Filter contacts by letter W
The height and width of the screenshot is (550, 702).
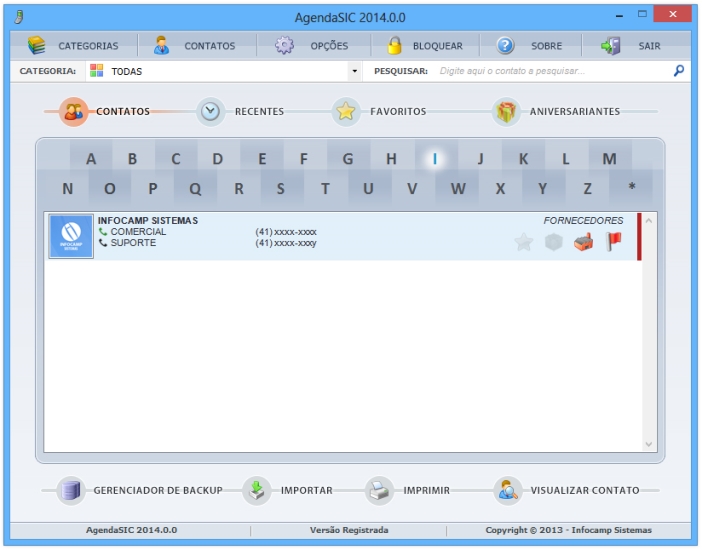point(458,189)
